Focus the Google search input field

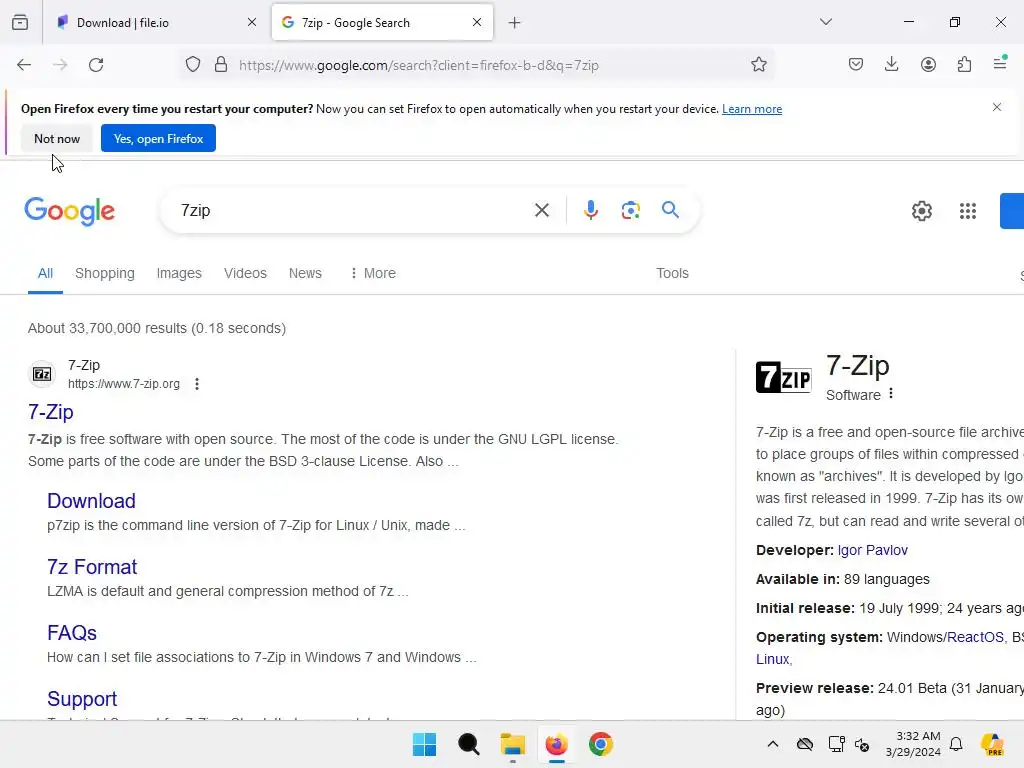[353, 210]
